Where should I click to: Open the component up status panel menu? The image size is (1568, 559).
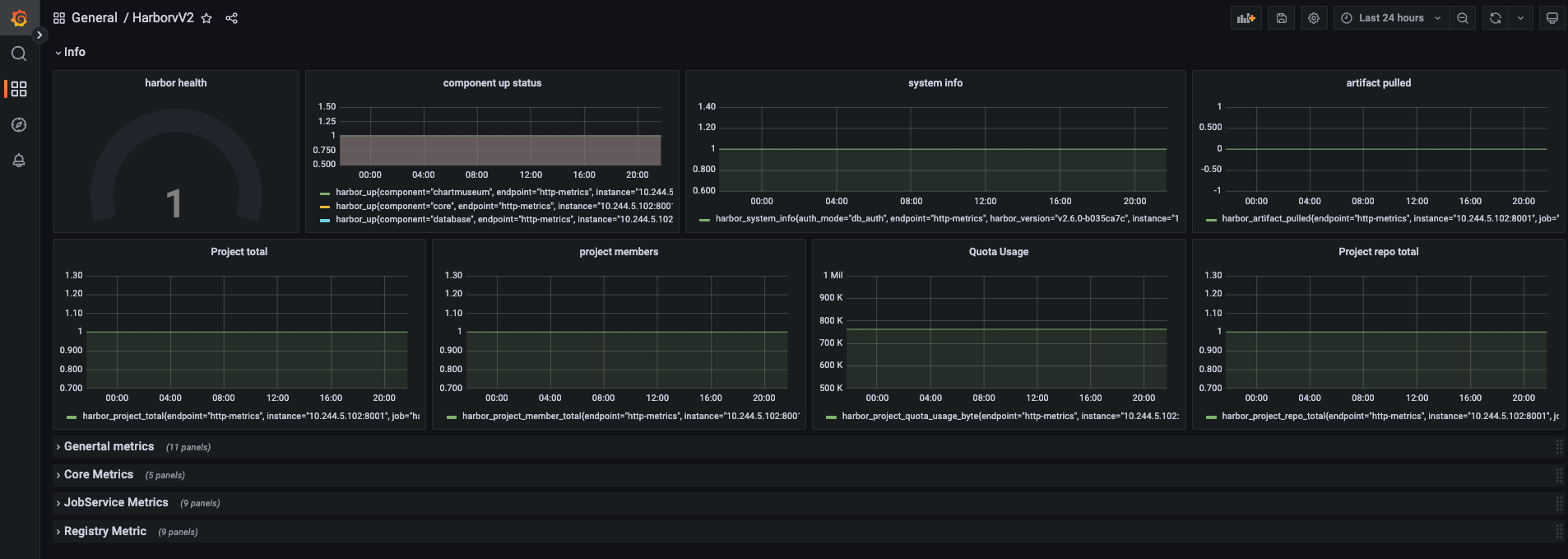click(492, 83)
